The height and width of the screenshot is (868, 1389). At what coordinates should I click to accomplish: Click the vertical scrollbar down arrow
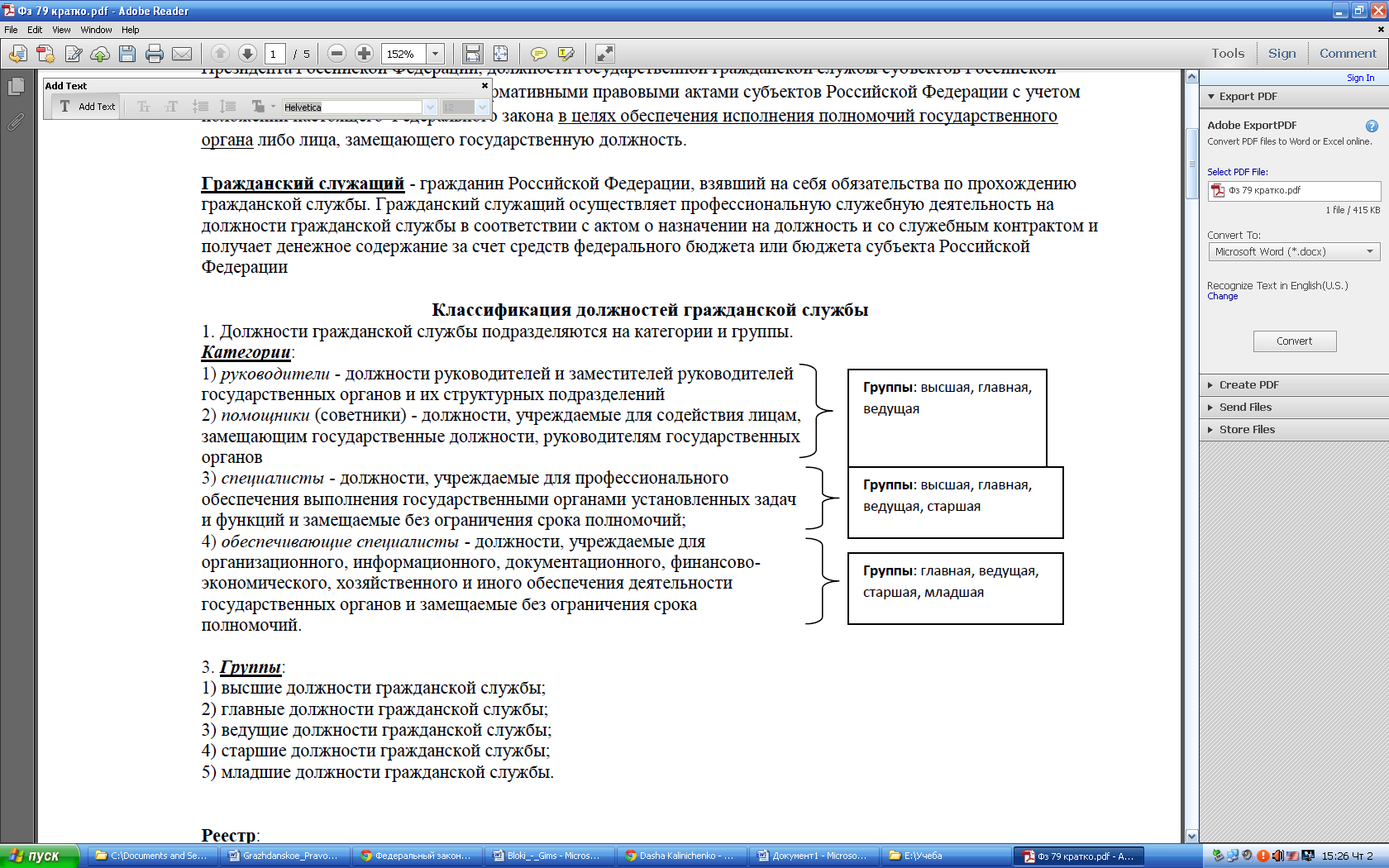(x=1191, y=836)
